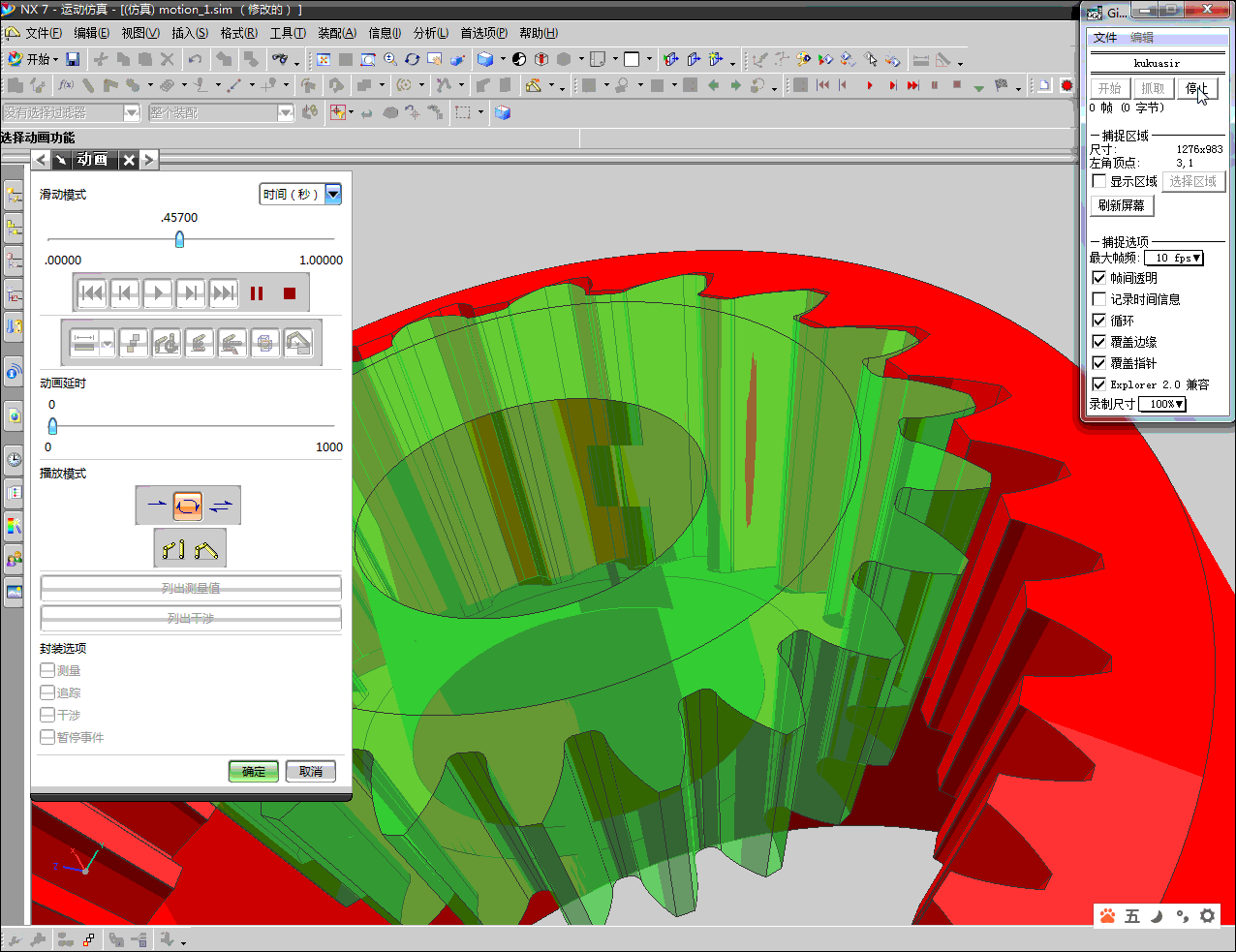Select loop playback mode icon
This screenshot has width=1236, height=952.
pyautogui.click(x=188, y=505)
